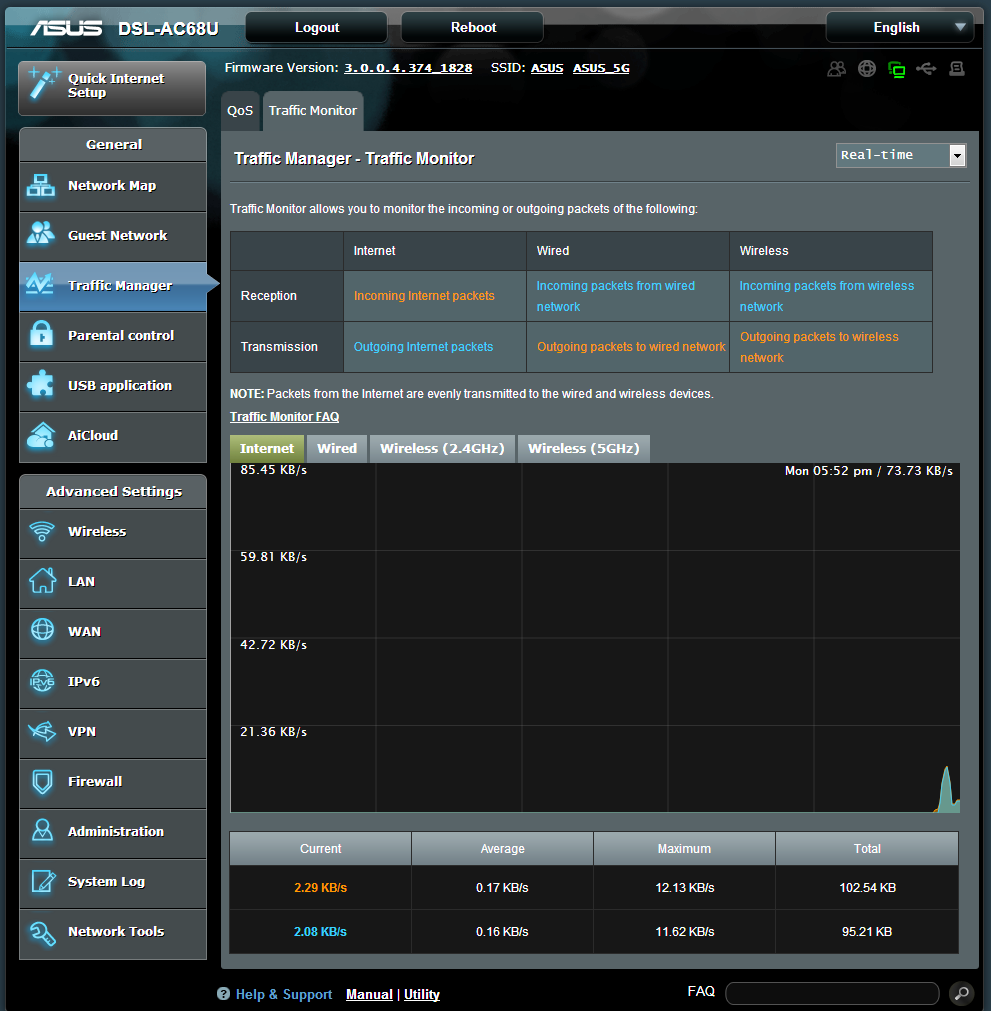Click the traffic spike on the graph

(x=947, y=790)
